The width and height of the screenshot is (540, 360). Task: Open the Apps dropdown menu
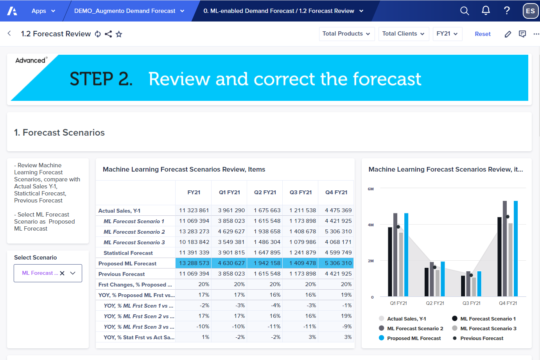coord(43,11)
